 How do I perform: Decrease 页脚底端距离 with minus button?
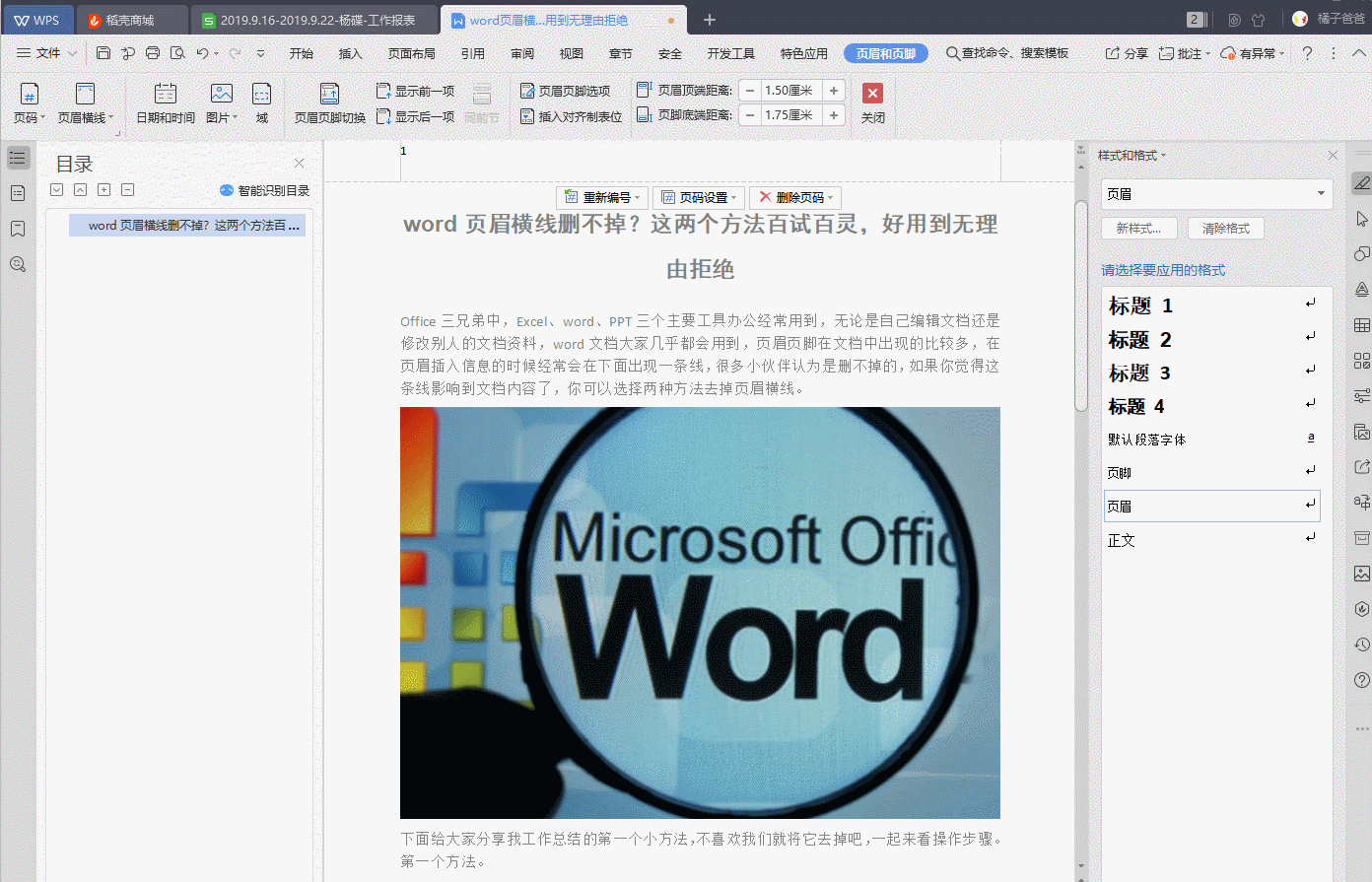750,115
